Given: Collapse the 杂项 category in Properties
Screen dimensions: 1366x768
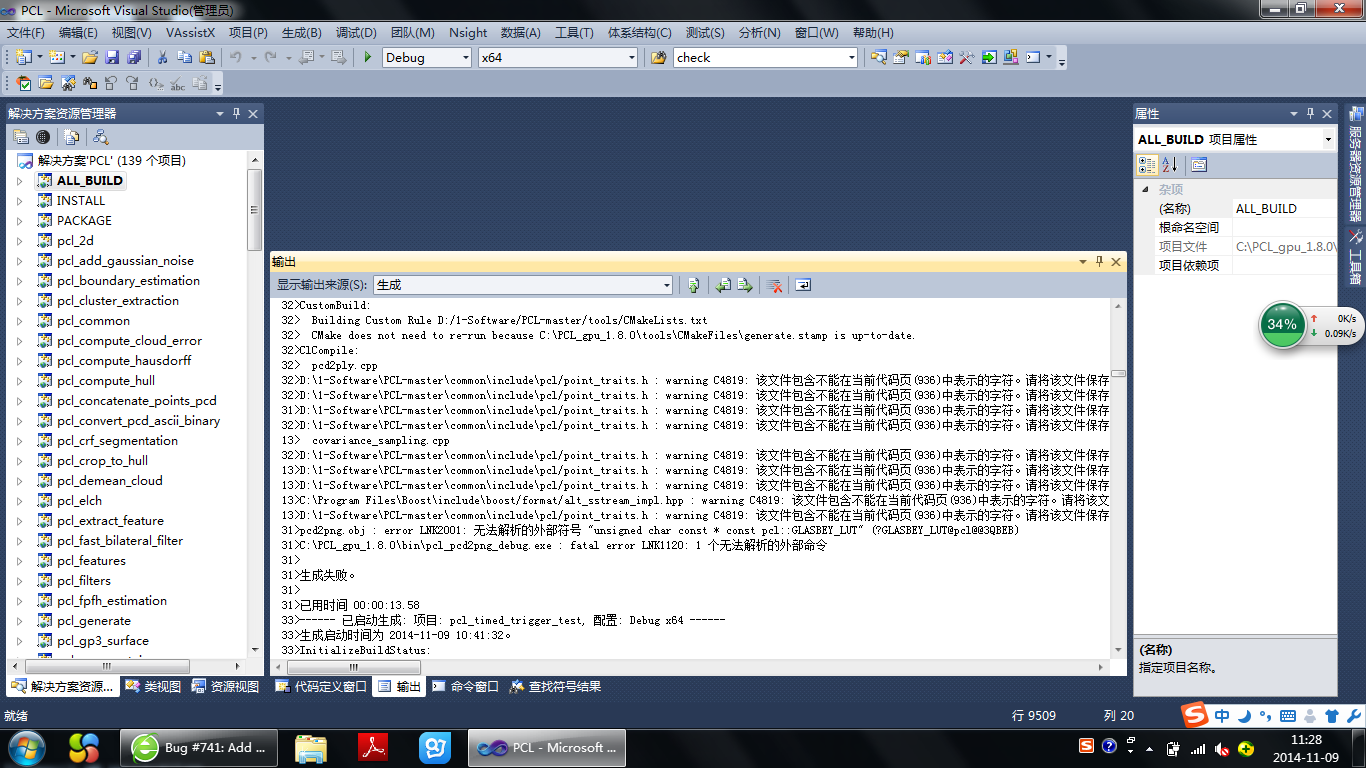Looking at the screenshot, I should point(1145,189).
